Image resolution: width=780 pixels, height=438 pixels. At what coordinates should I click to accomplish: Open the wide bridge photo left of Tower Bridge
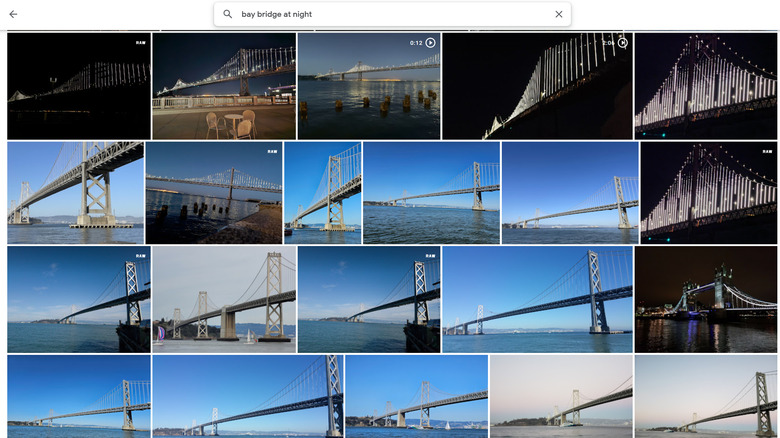point(537,299)
